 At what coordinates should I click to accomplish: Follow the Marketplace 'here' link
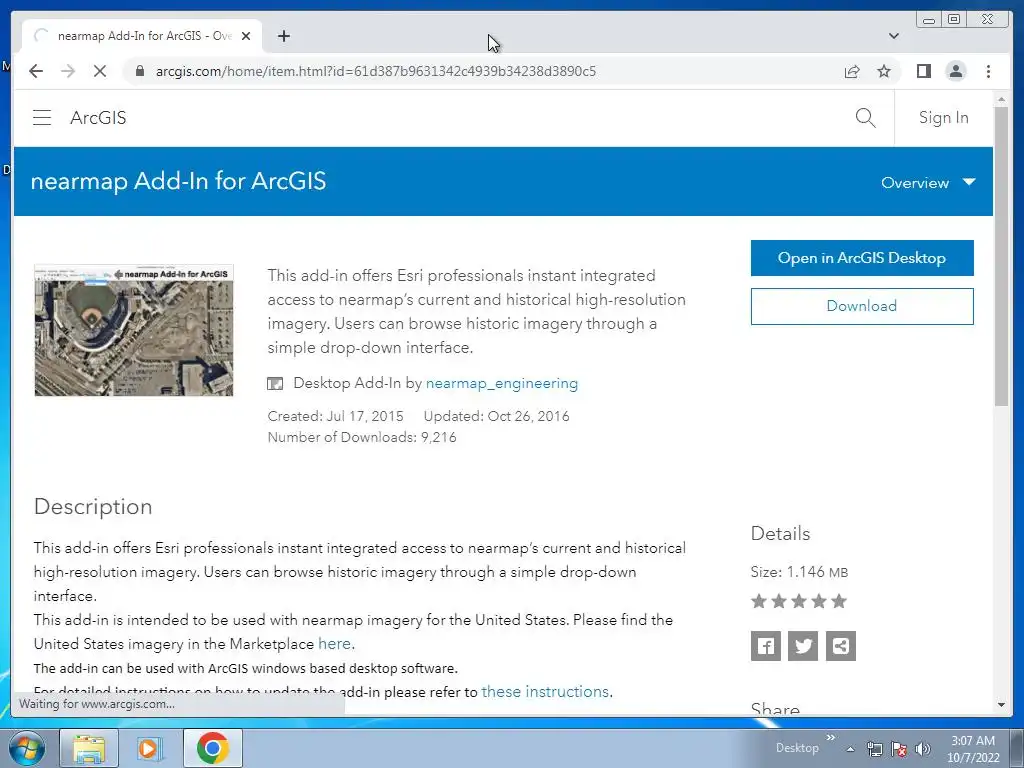(334, 644)
